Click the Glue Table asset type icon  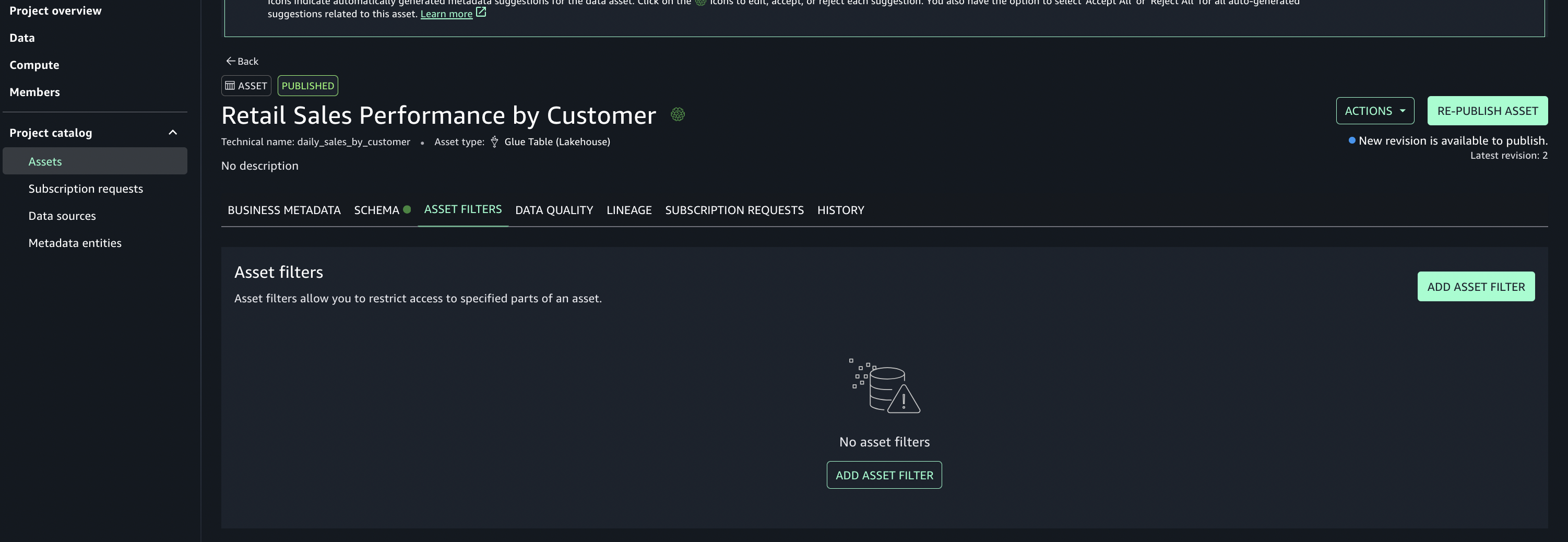click(x=494, y=142)
